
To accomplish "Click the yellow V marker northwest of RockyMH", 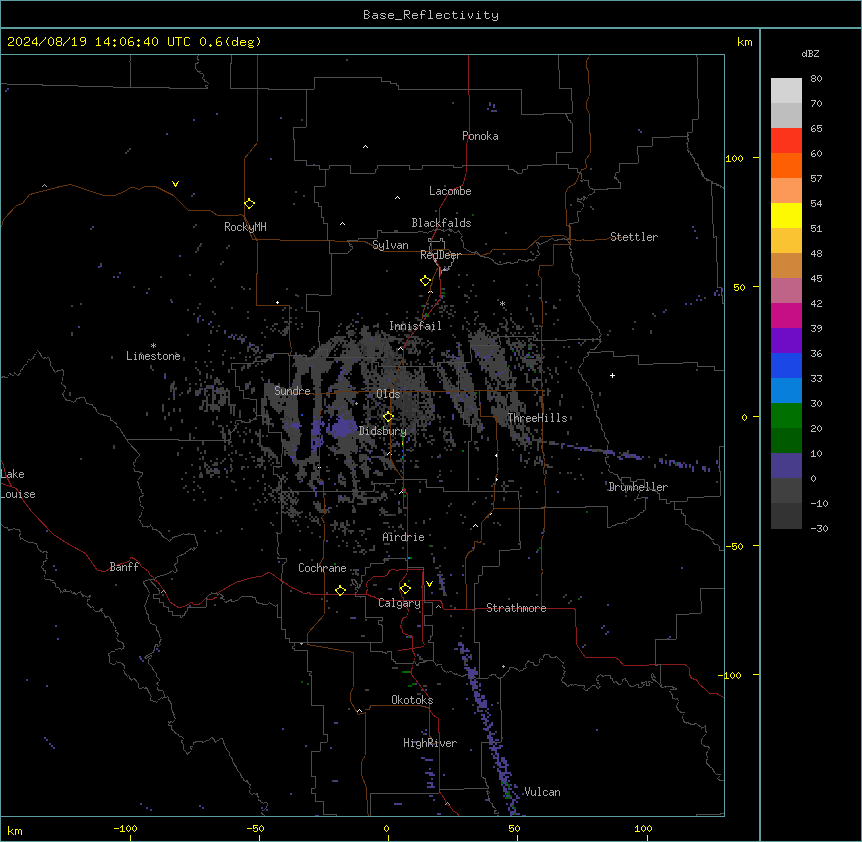I will (175, 184).
